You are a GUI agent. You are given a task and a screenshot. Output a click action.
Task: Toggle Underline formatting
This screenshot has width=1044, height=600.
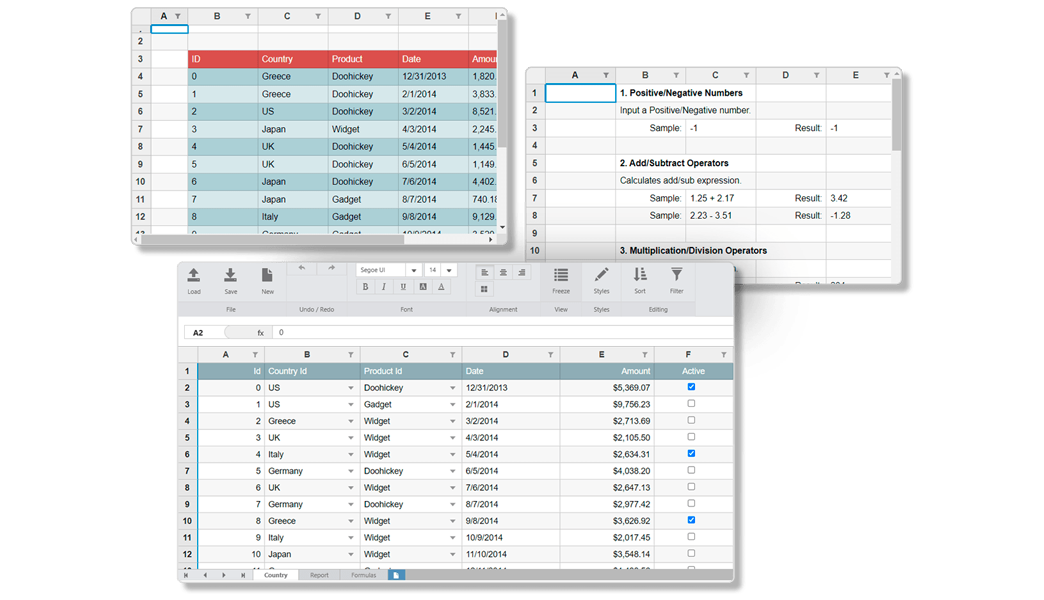point(403,287)
